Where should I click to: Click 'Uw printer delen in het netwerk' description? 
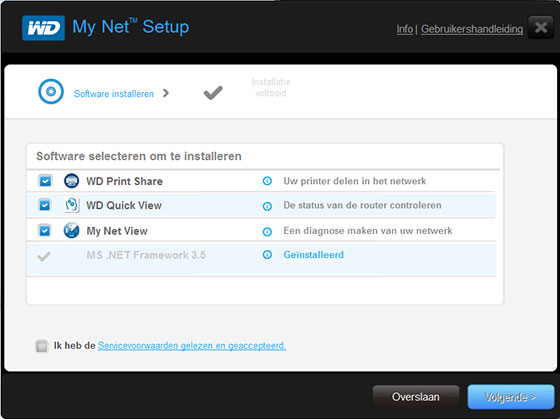coord(355,181)
